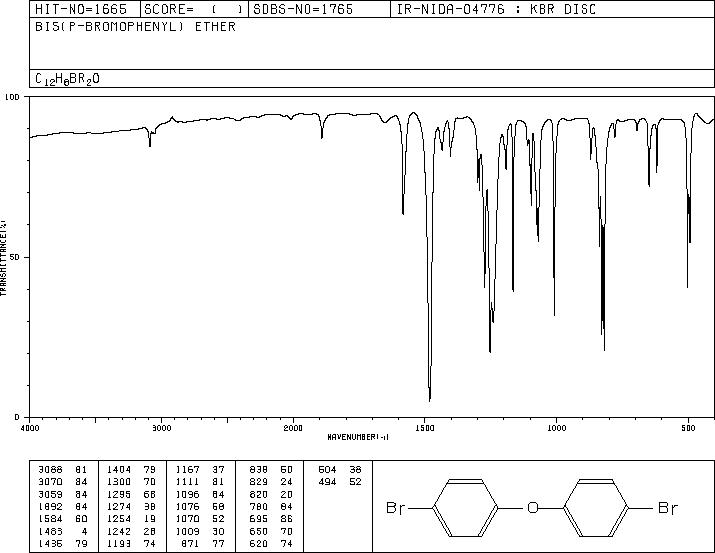Screen dimensions: 715x553
Task: Select the IR-NIDA-04776 : KBR DISC text
Action: tap(497, 10)
